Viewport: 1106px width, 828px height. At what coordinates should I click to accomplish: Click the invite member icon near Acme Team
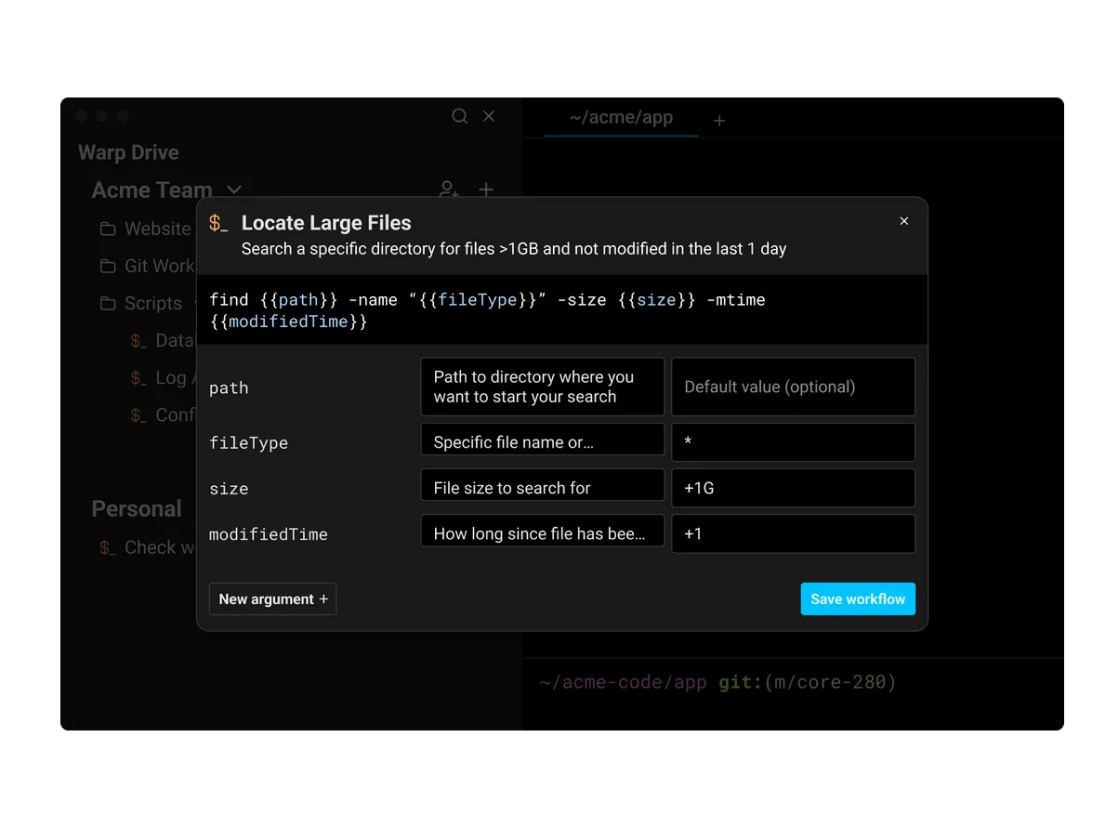pyautogui.click(x=448, y=189)
